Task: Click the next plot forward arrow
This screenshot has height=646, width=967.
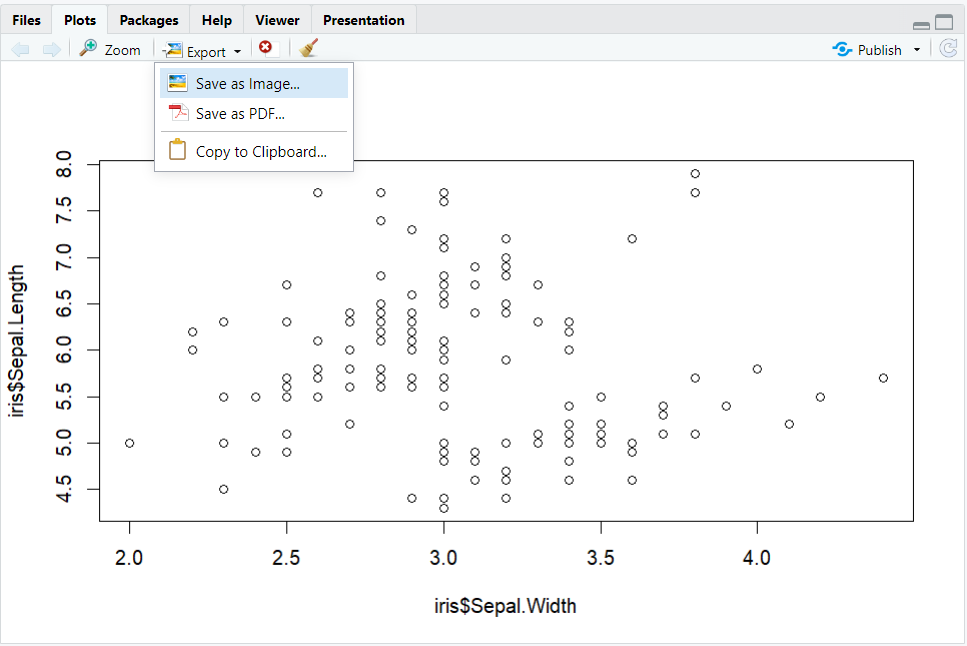Action: point(51,49)
